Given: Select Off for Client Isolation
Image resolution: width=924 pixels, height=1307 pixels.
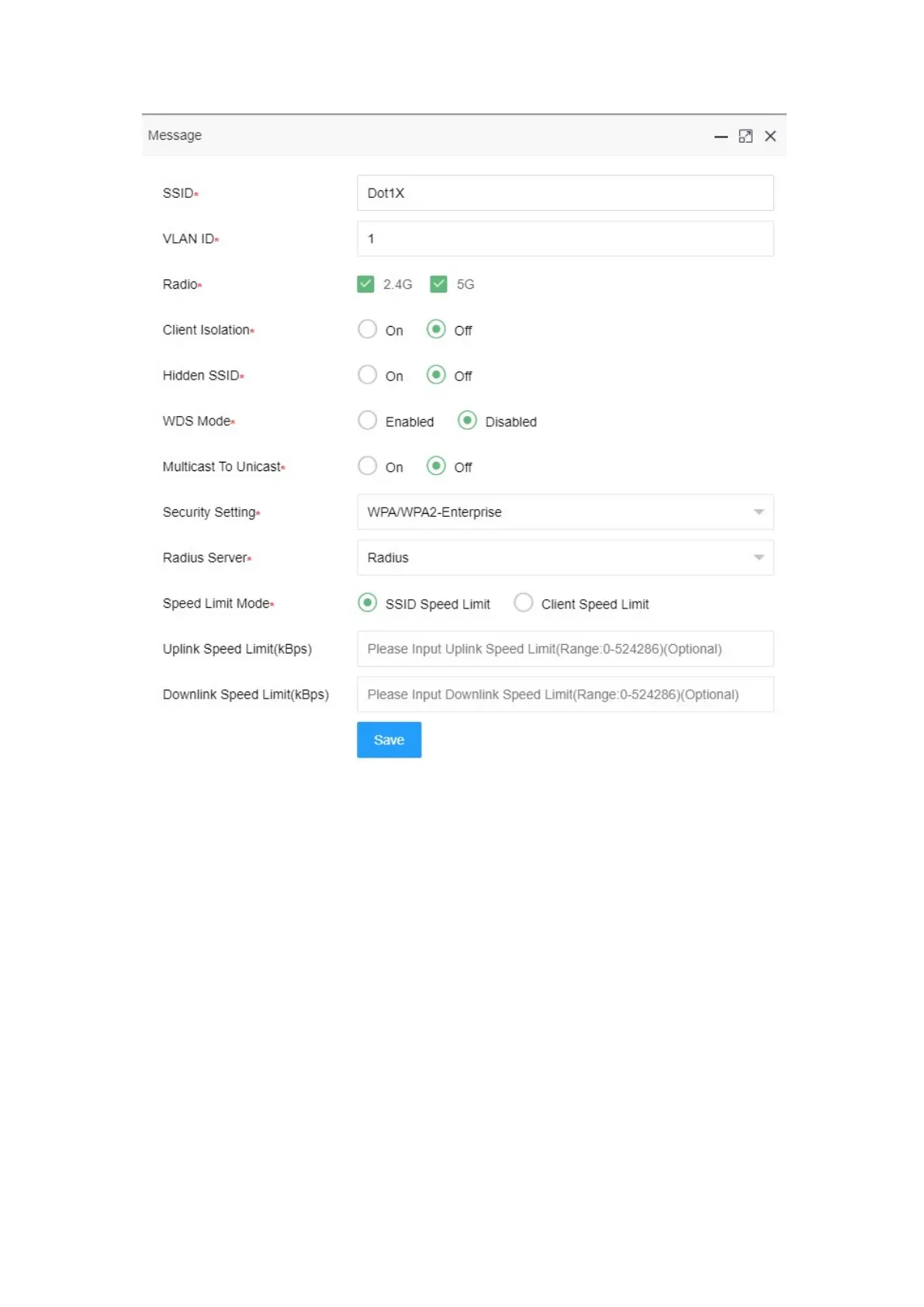Looking at the screenshot, I should (436, 330).
